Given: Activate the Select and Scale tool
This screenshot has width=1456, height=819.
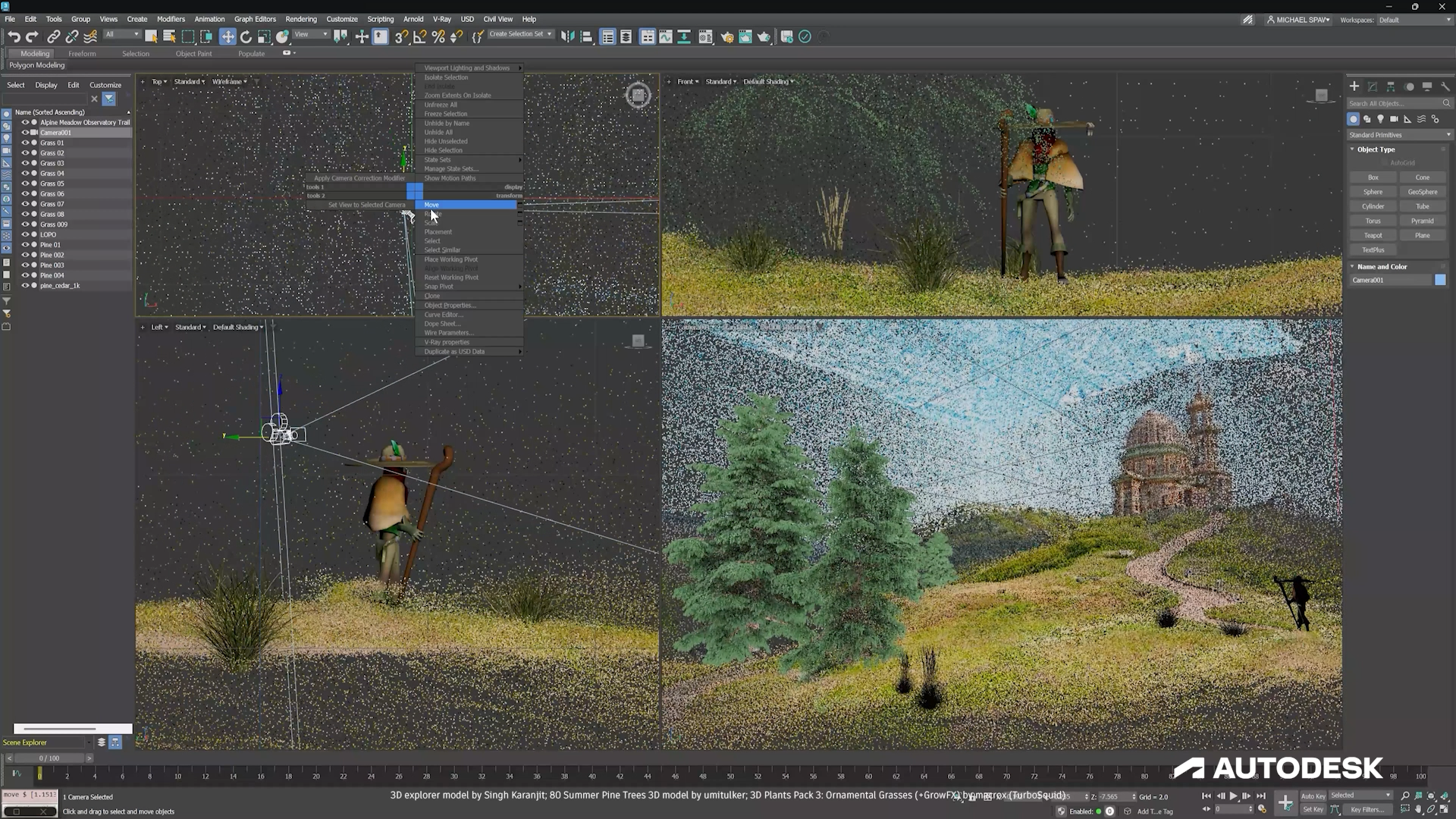Looking at the screenshot, I should tap(264, 36).
